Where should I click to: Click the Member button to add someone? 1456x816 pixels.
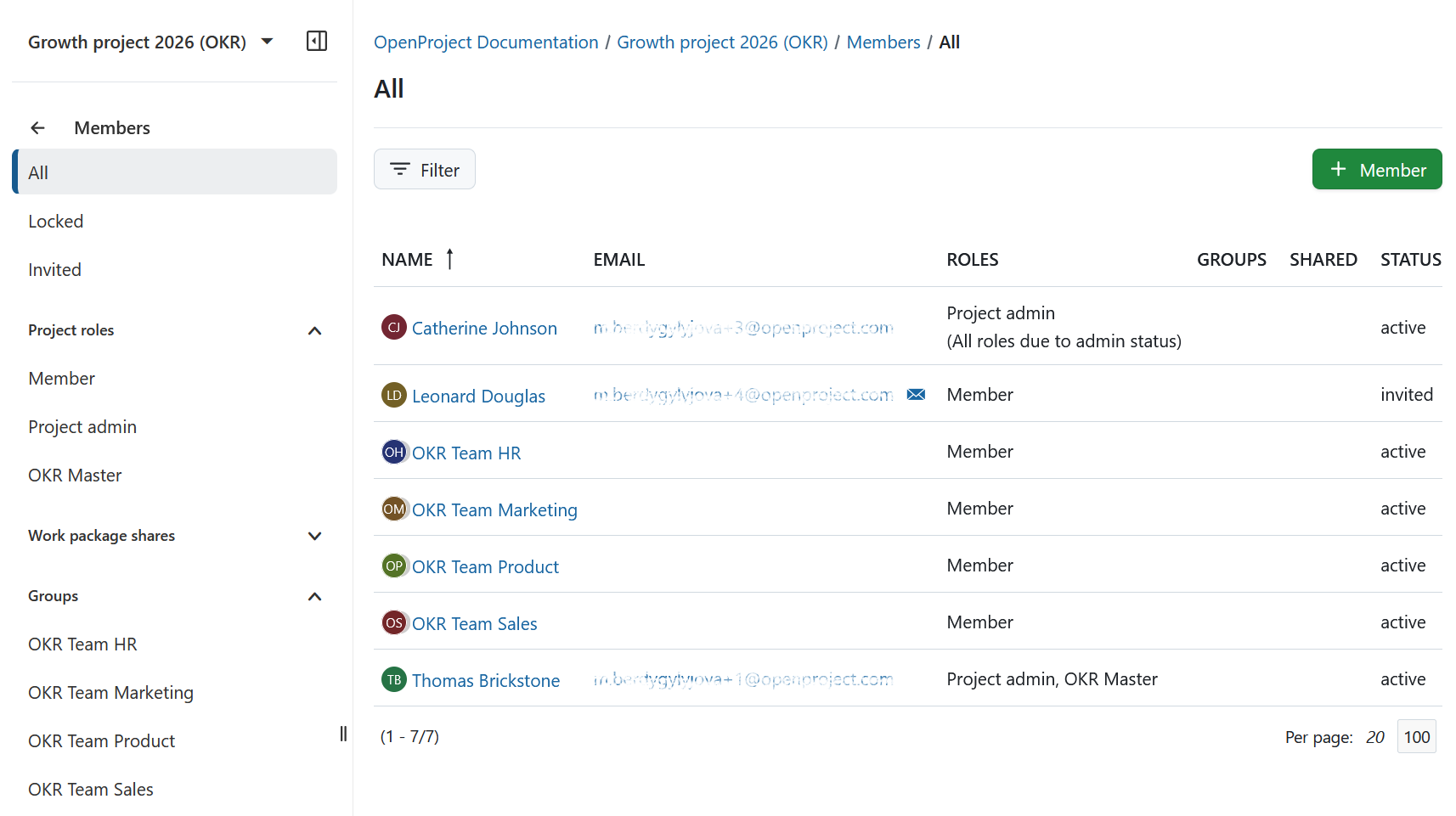pyautogui.click(x=1377, y=169)
